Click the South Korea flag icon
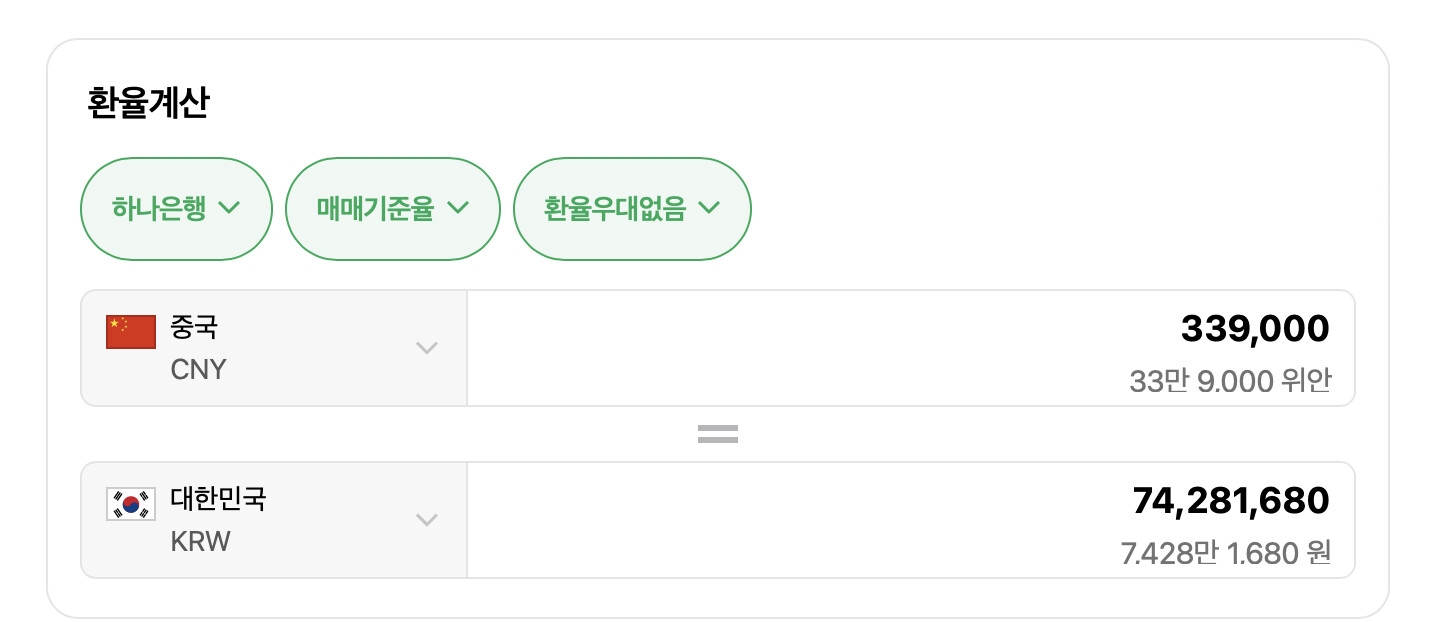This screenshot has height=622, width=1438. [x=131, y=503]
